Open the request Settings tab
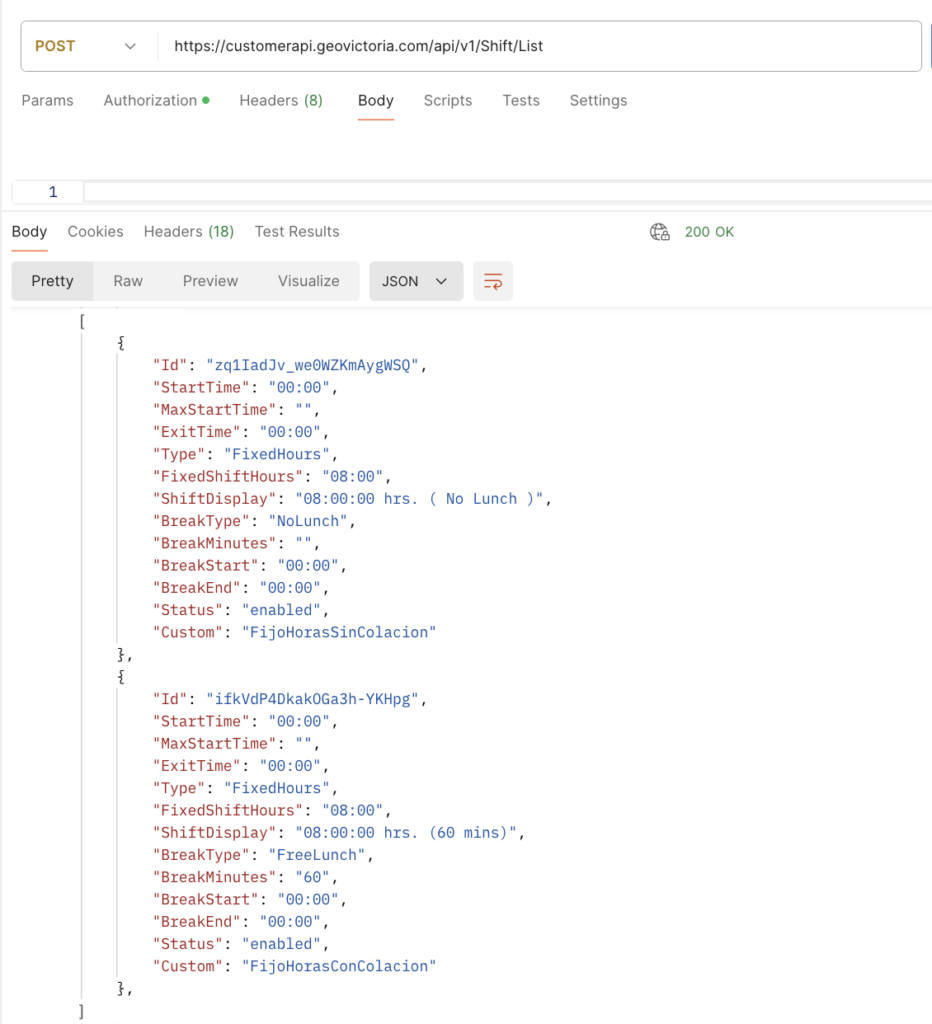Viewport: 932px width, 1024px height. pyautogui.click(x=598, y=100)
